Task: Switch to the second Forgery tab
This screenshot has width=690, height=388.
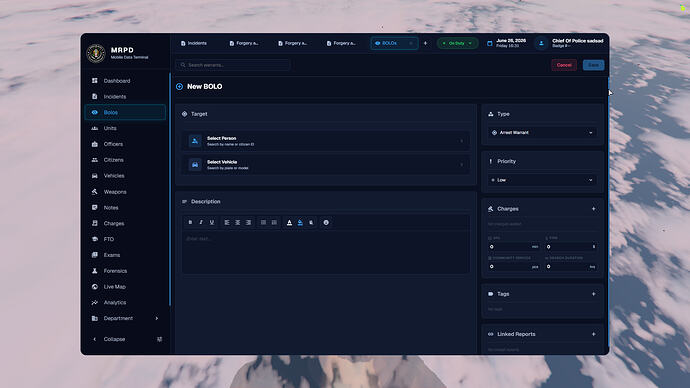Action: 293,43
